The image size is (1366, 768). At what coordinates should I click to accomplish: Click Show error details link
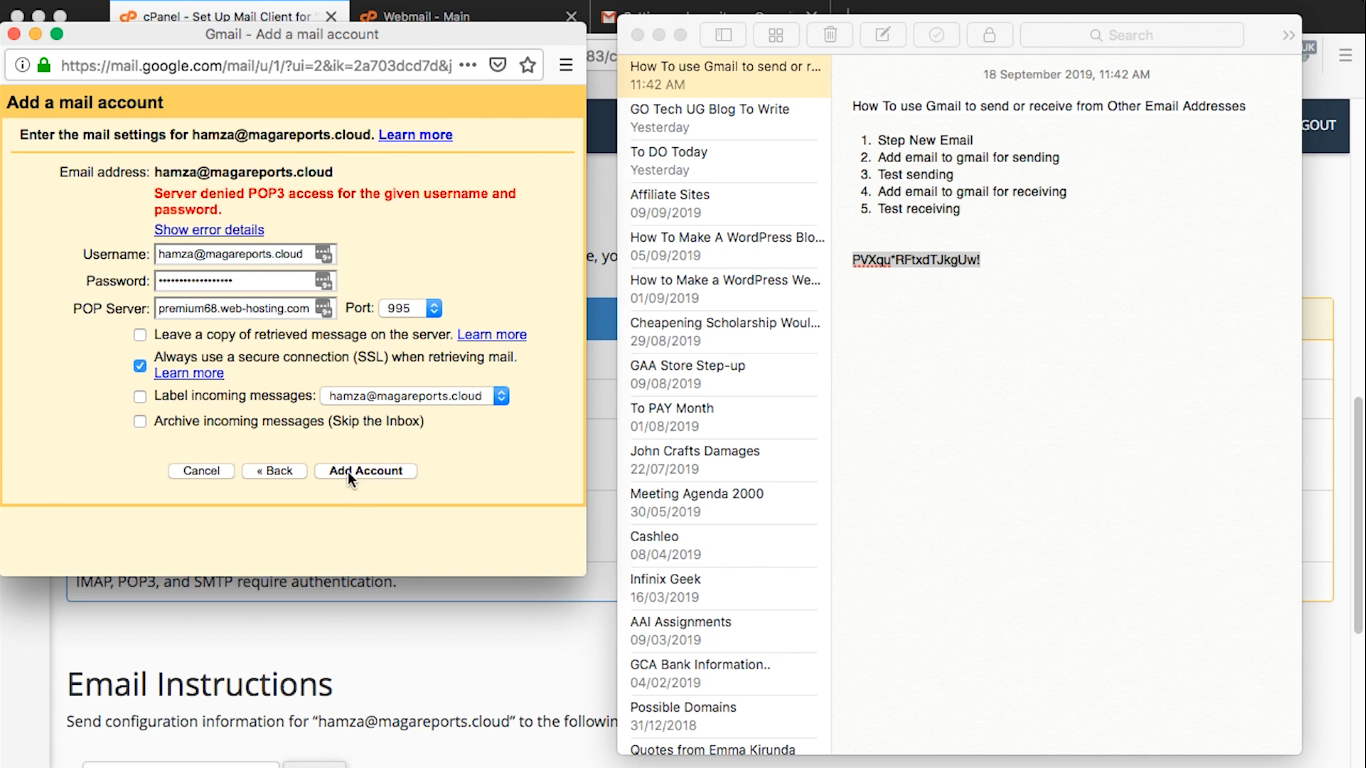coord(209,230)
